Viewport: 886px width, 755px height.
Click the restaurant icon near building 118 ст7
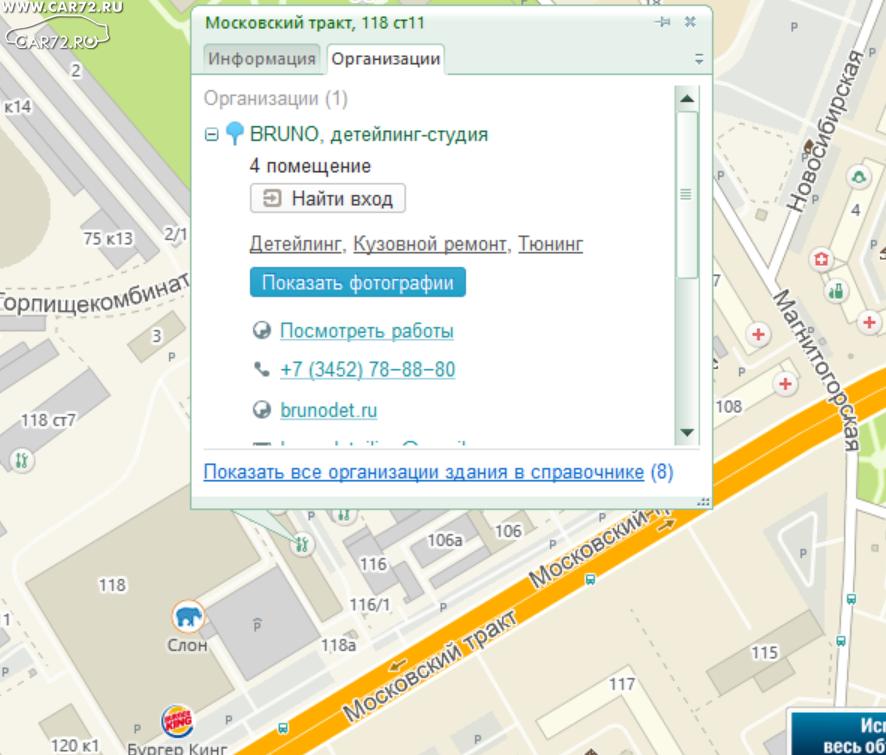click(22, 461)
